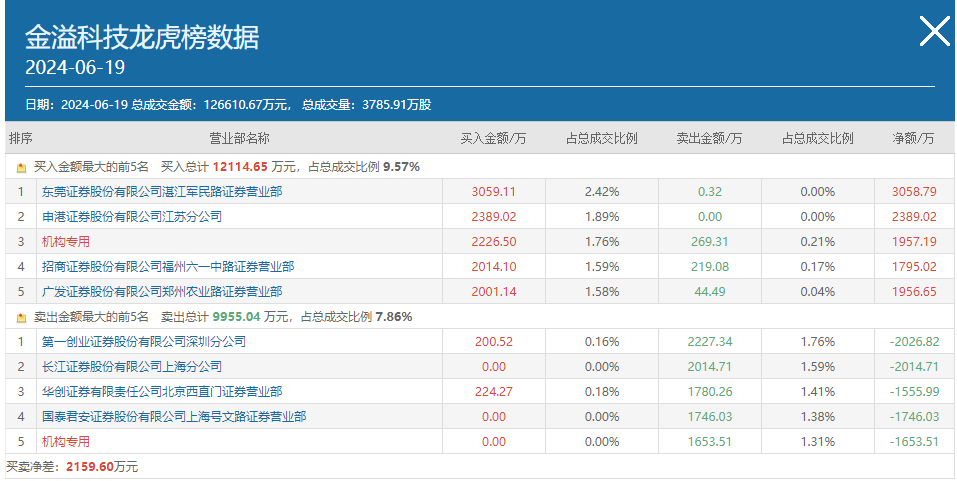Open 长江证券股份有限公司上海分公司 link
957x481 pixels.
131,367
